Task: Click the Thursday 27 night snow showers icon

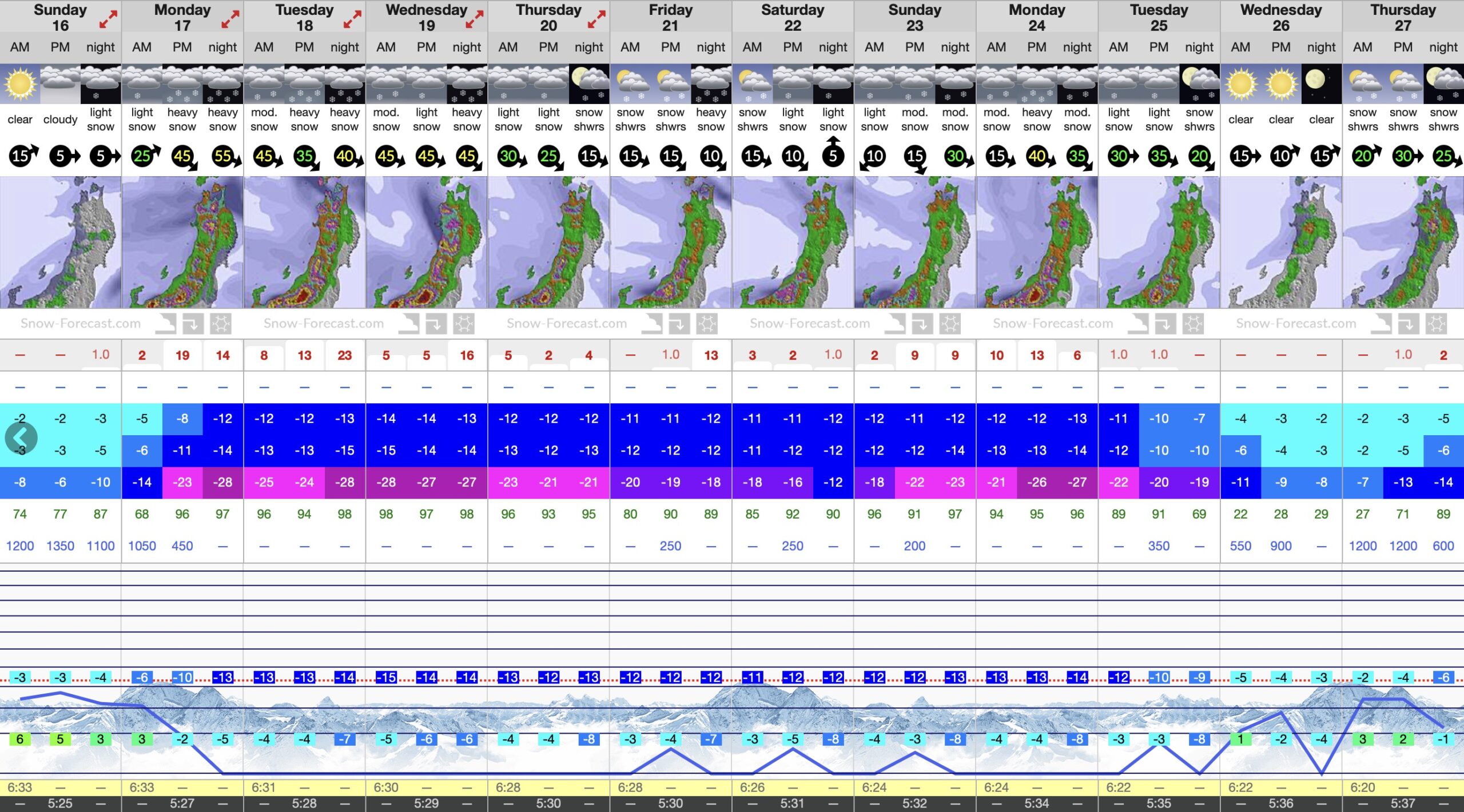Action: pos(1443,84)
